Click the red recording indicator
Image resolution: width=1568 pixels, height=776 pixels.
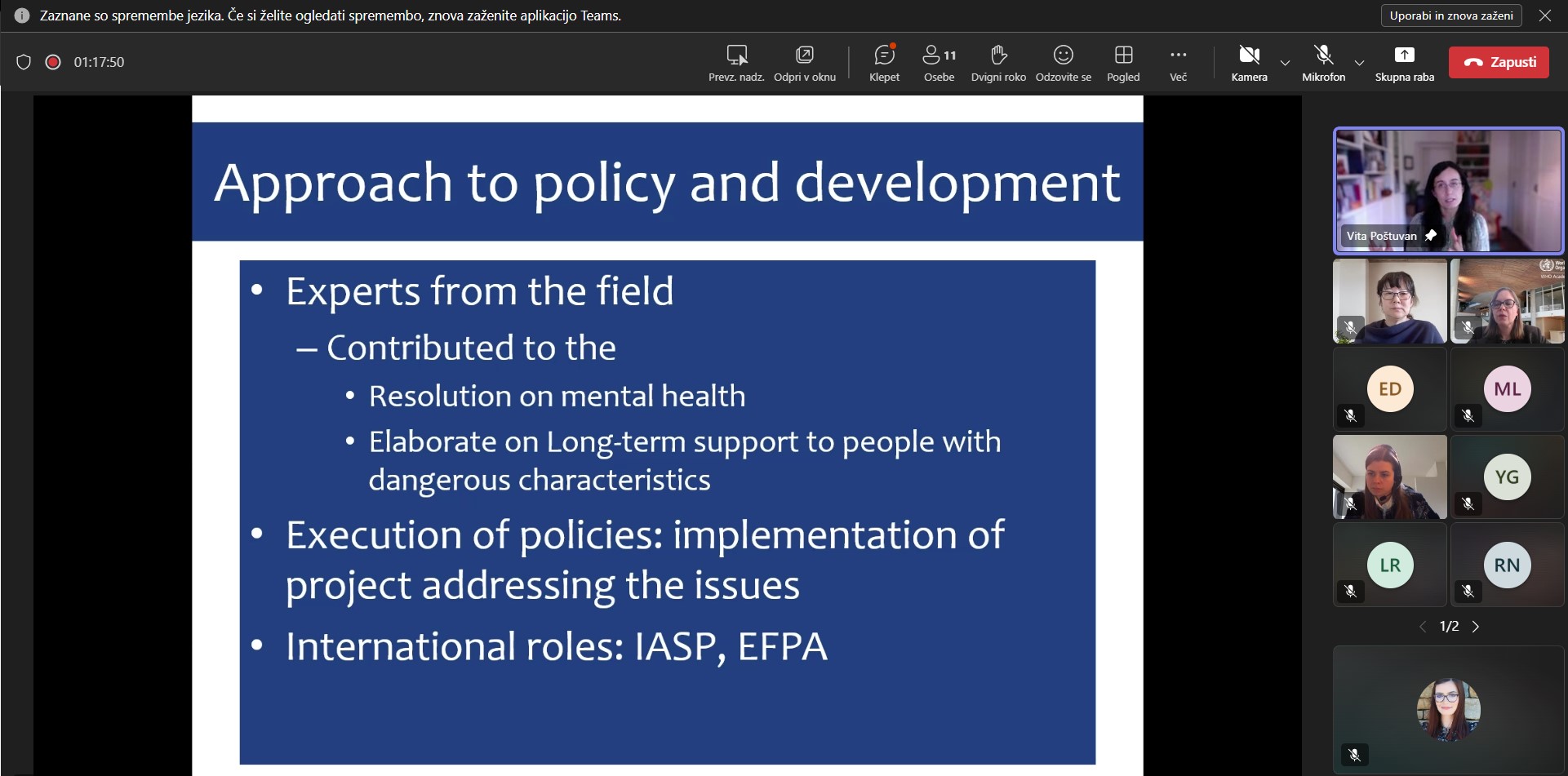[53, 62]
